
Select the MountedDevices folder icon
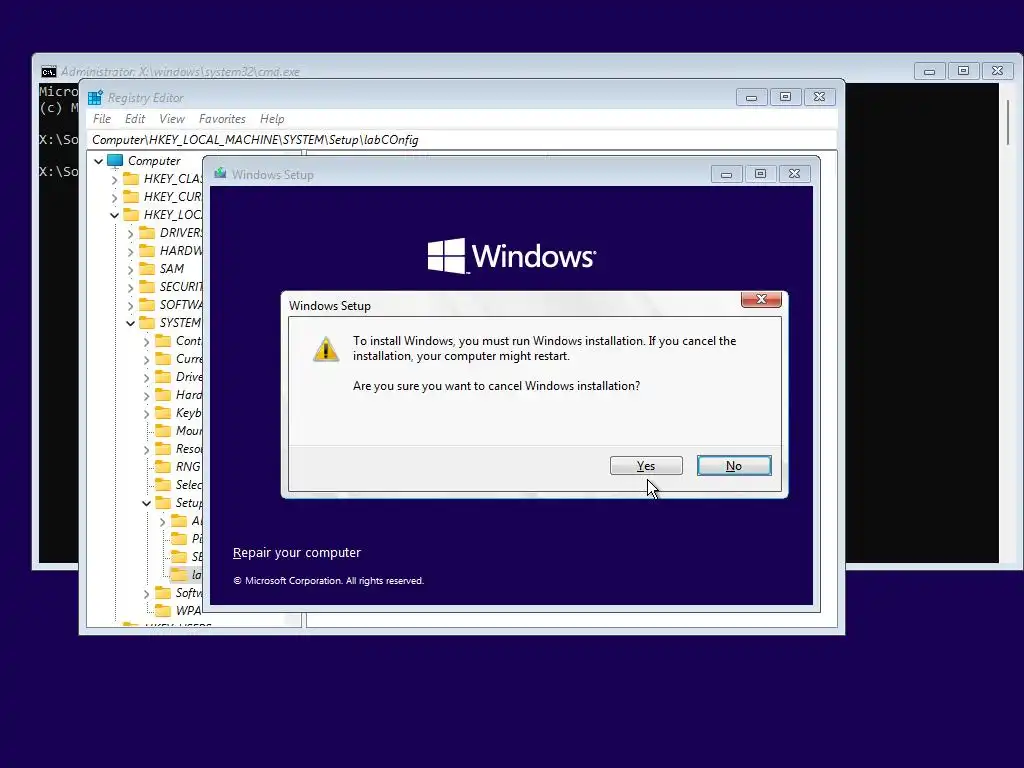(x=163, y=430)
